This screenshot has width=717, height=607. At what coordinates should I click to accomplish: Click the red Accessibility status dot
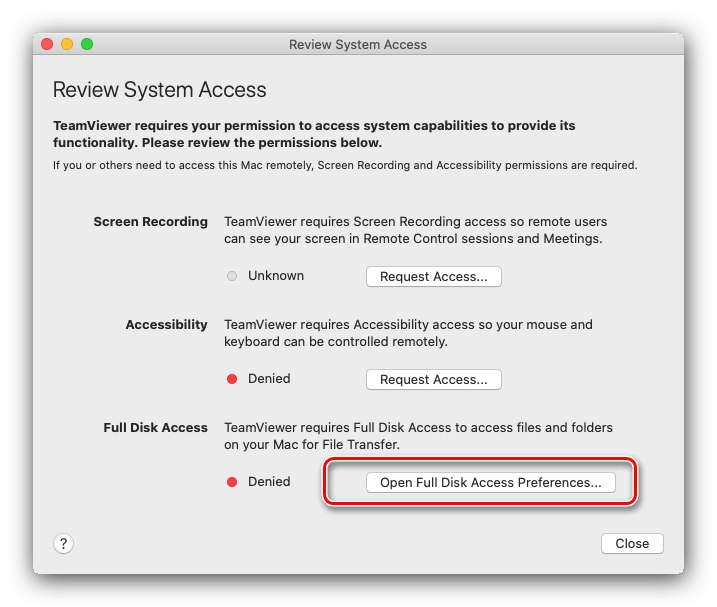tap(232, 379)
